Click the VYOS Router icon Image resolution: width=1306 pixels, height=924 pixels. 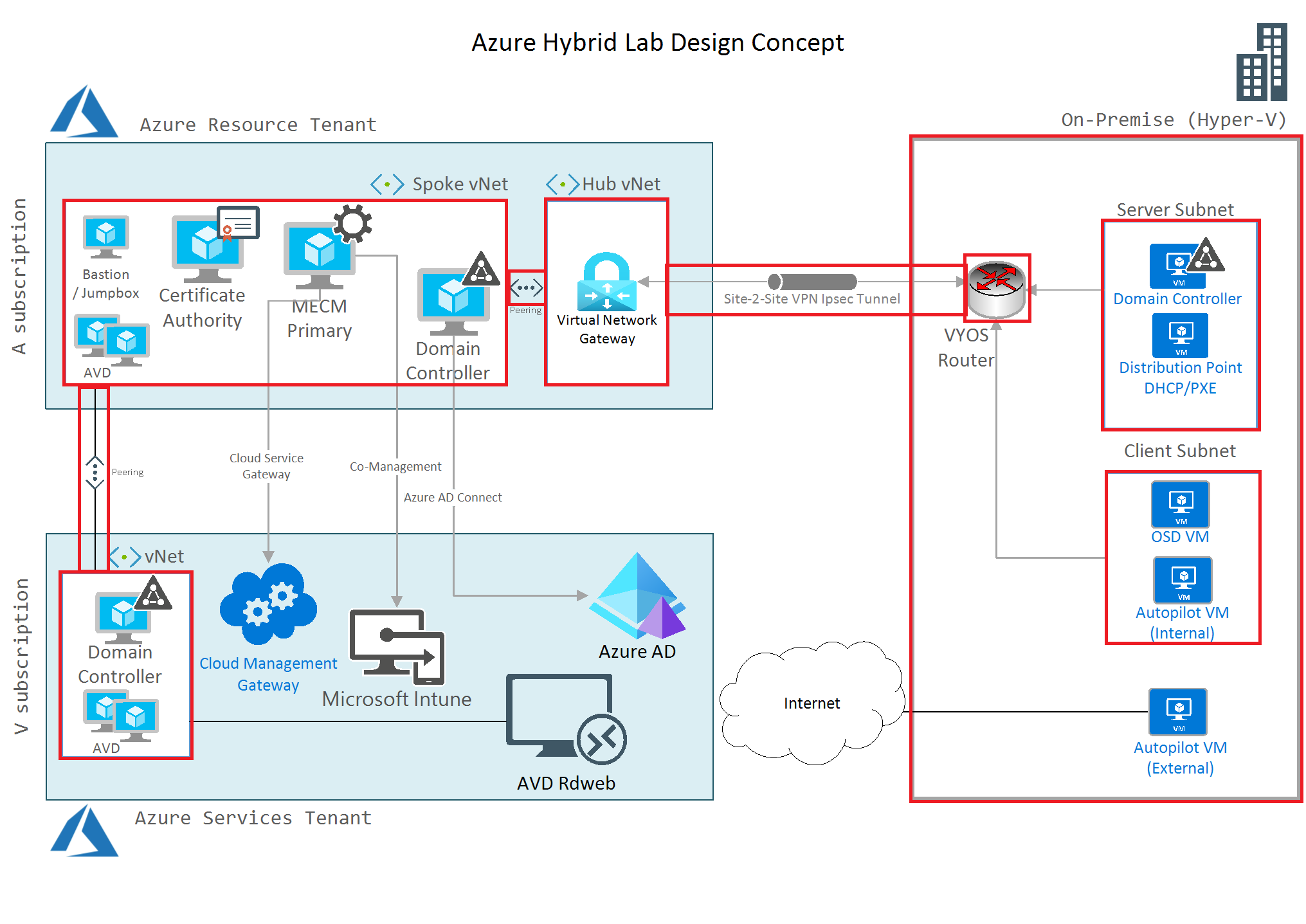click(996, 289)
